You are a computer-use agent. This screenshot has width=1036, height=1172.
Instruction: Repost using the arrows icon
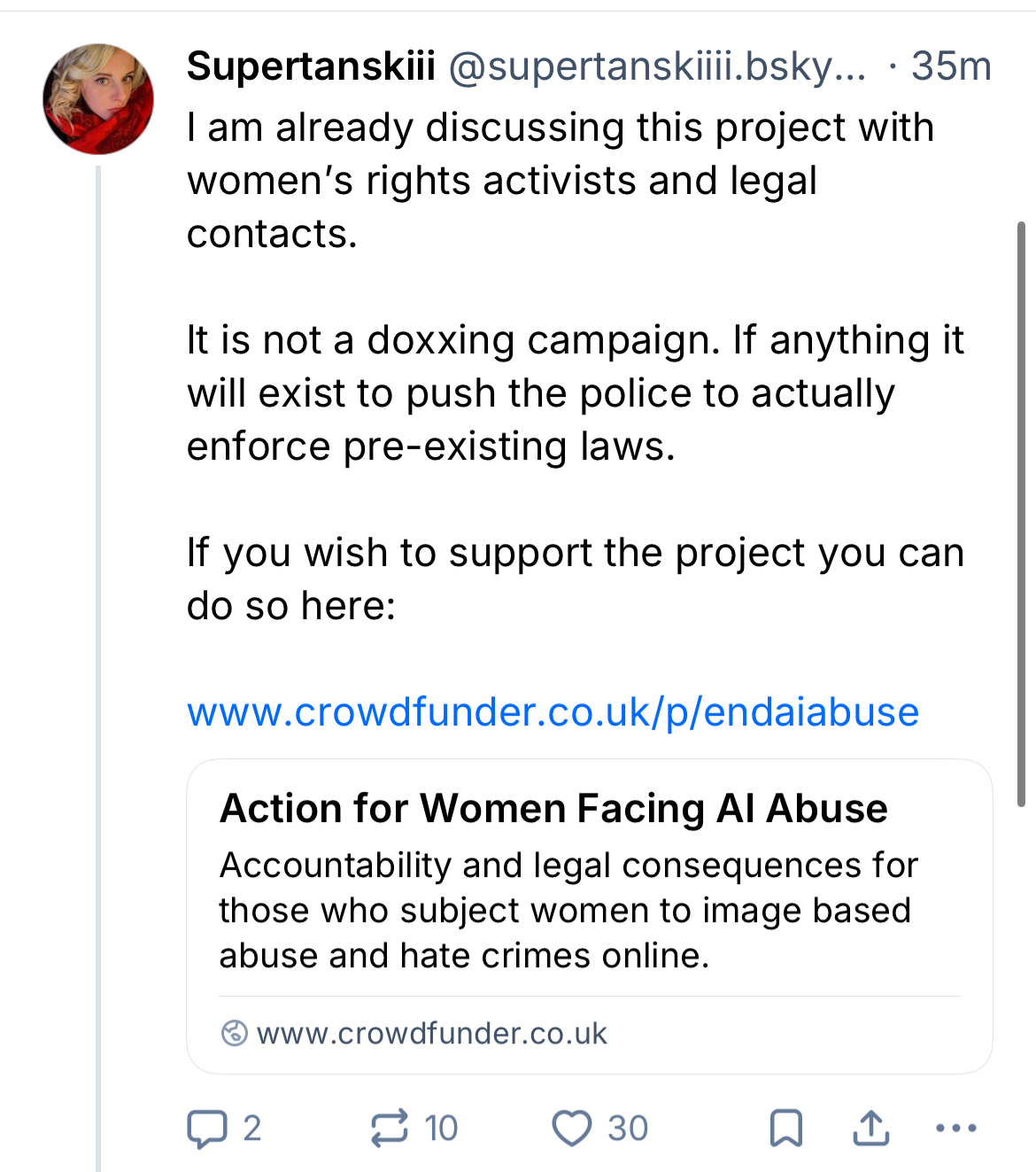pos(390,1129)
